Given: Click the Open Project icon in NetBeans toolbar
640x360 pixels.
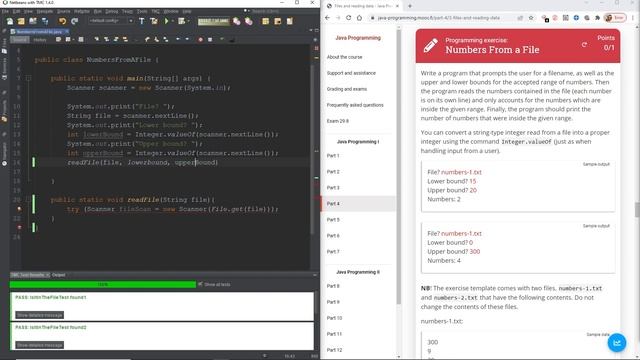Looking at the screenshot, I should click(33, 21).
